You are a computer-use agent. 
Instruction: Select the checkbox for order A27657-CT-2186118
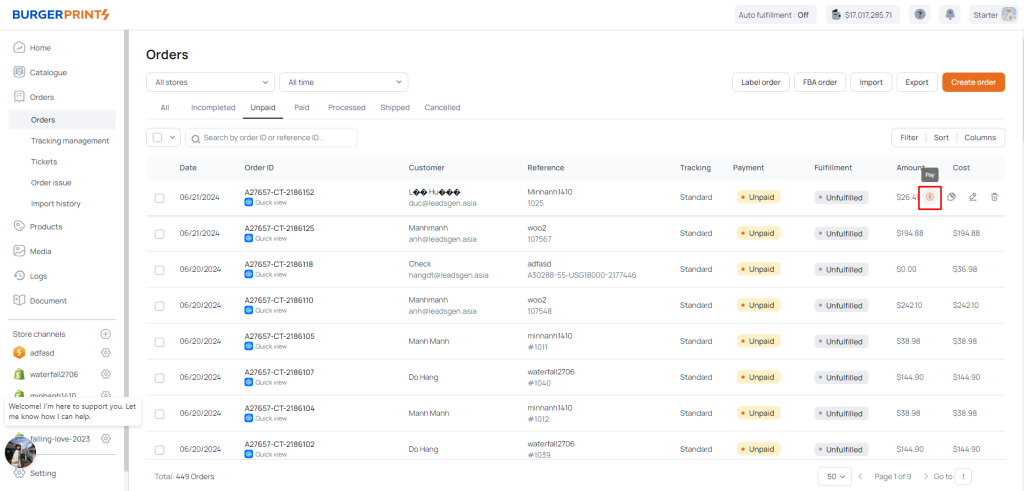point(160,270)
